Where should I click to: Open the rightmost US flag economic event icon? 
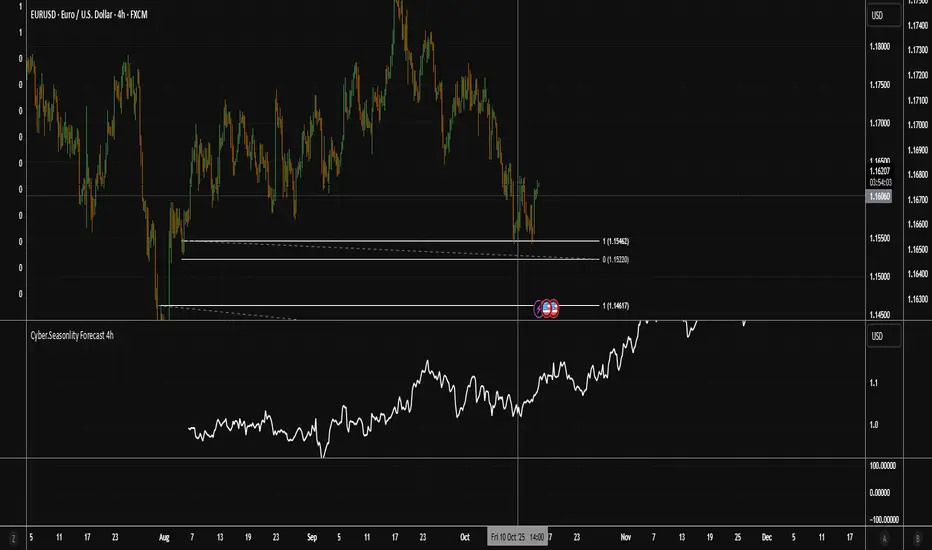553,309
